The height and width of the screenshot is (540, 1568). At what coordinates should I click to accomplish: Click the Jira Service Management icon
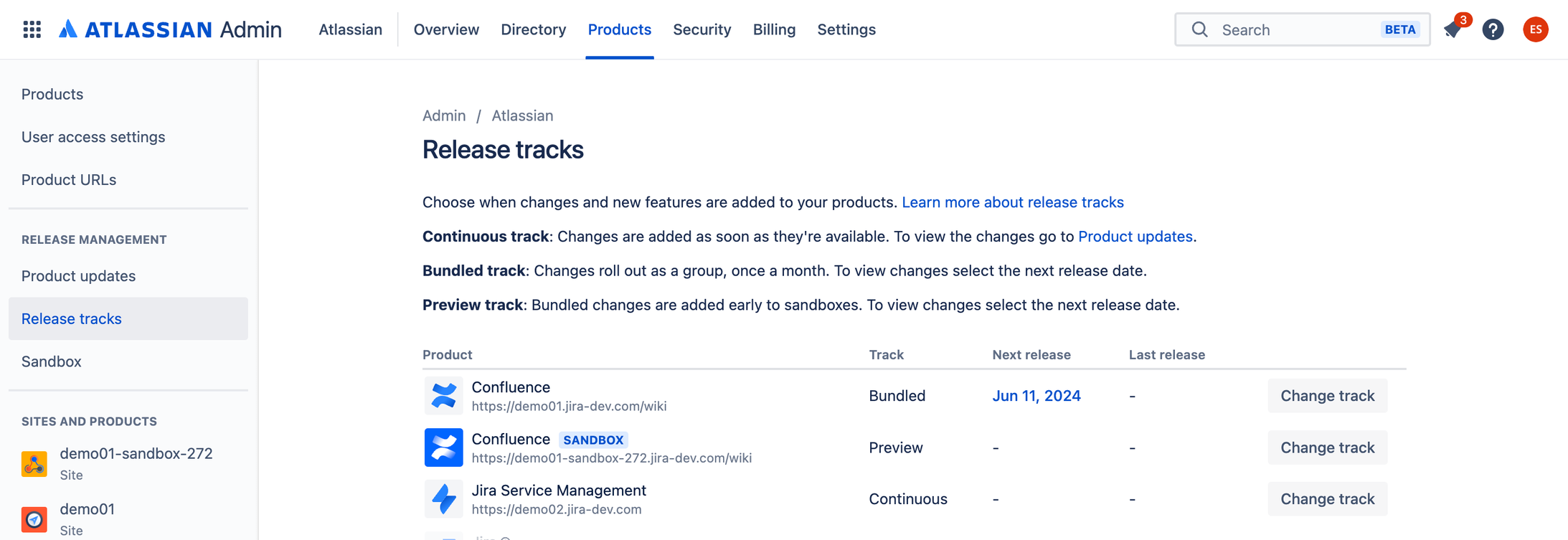pos(443,499)
